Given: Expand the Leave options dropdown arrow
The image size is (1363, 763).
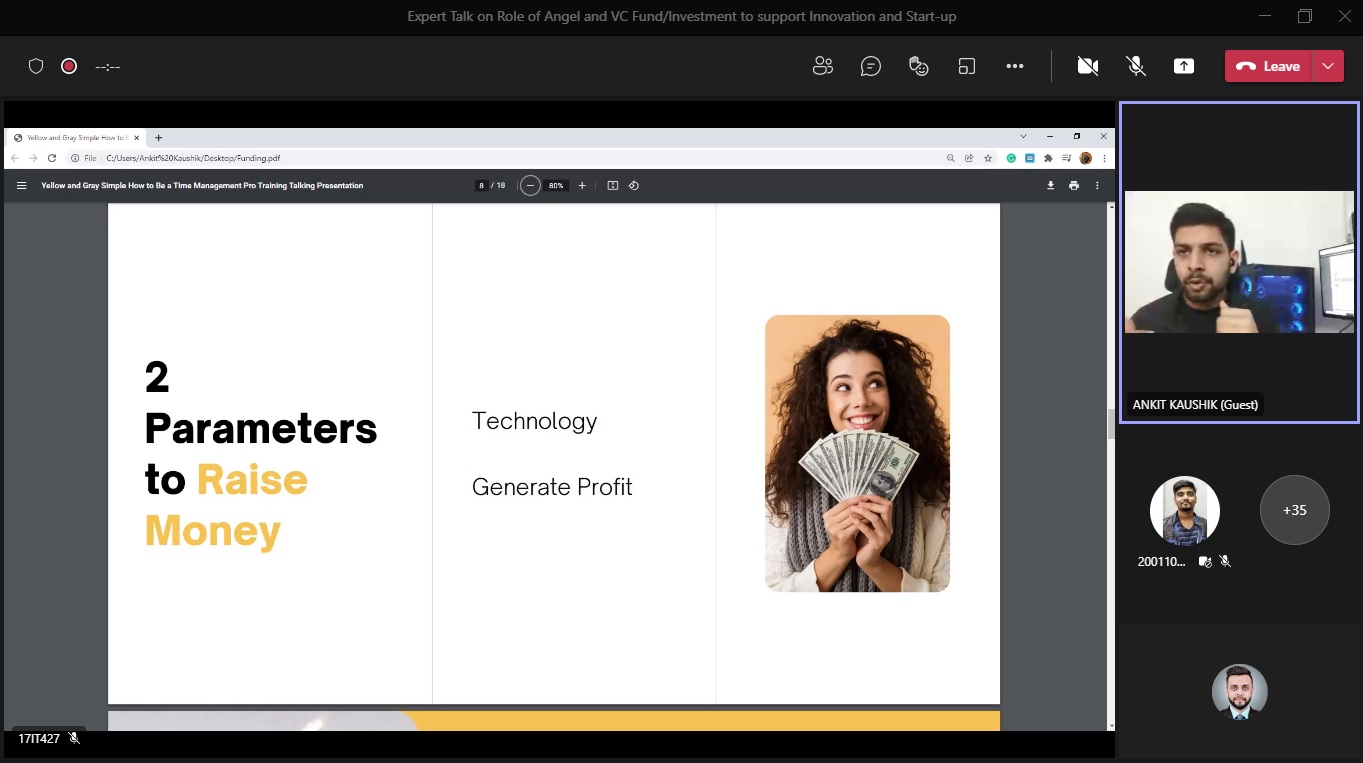Looking at the screenshot, I should click(x=1328, y=66).
